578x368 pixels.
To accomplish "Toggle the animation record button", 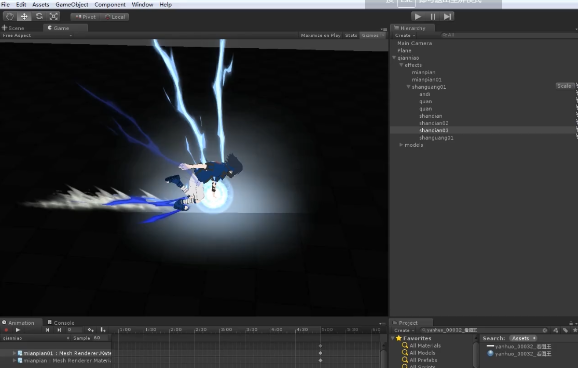I will click(x=6, y=330).
